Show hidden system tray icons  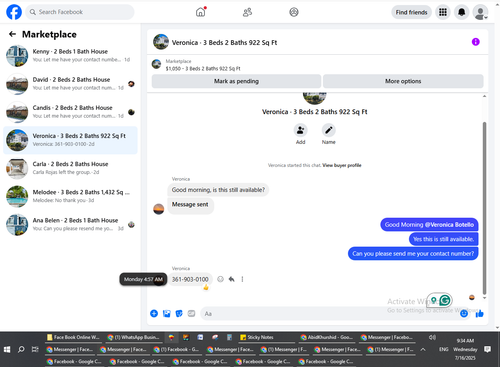(423, 349)
